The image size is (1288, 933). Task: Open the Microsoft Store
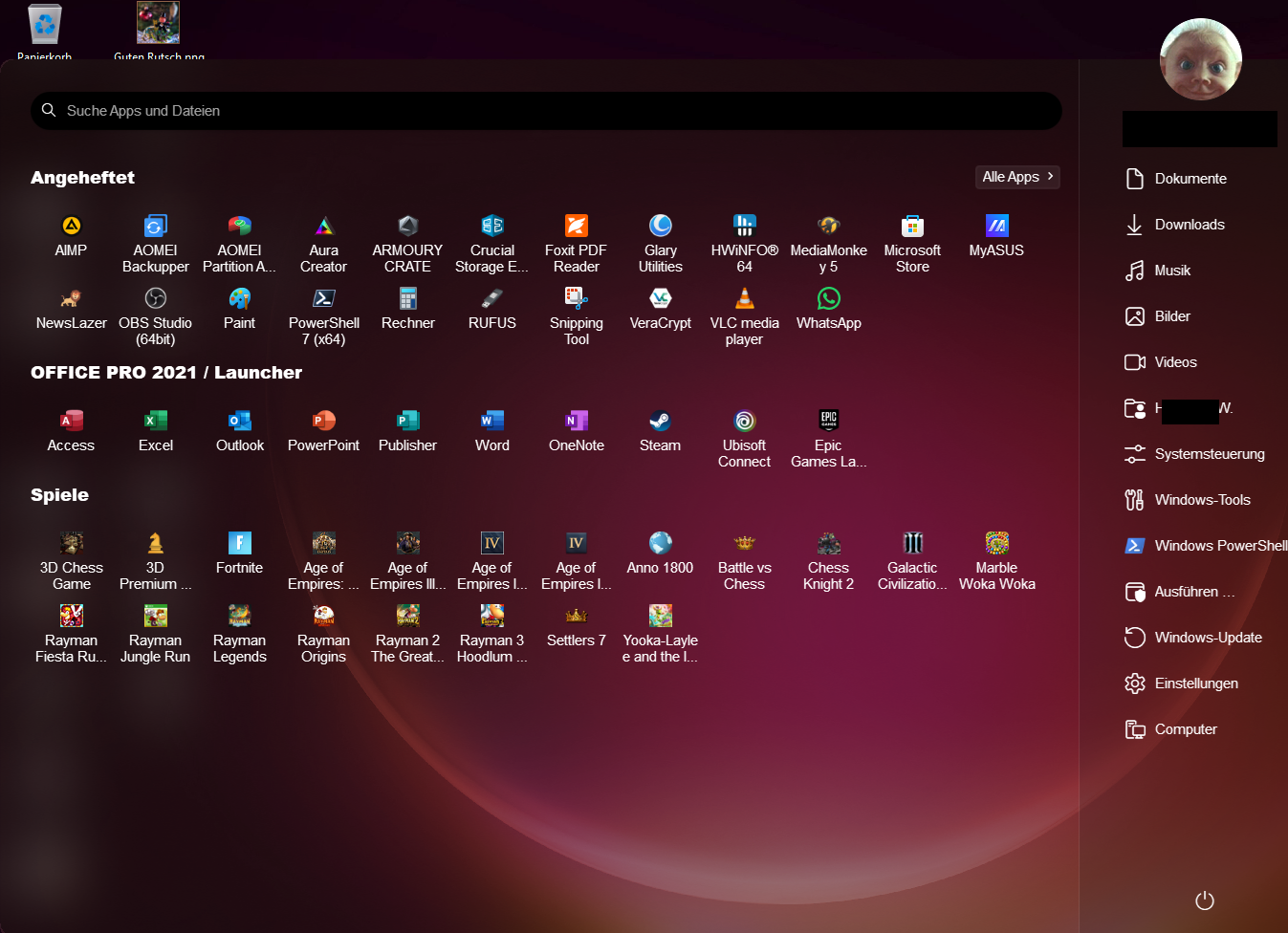(912, 244)
